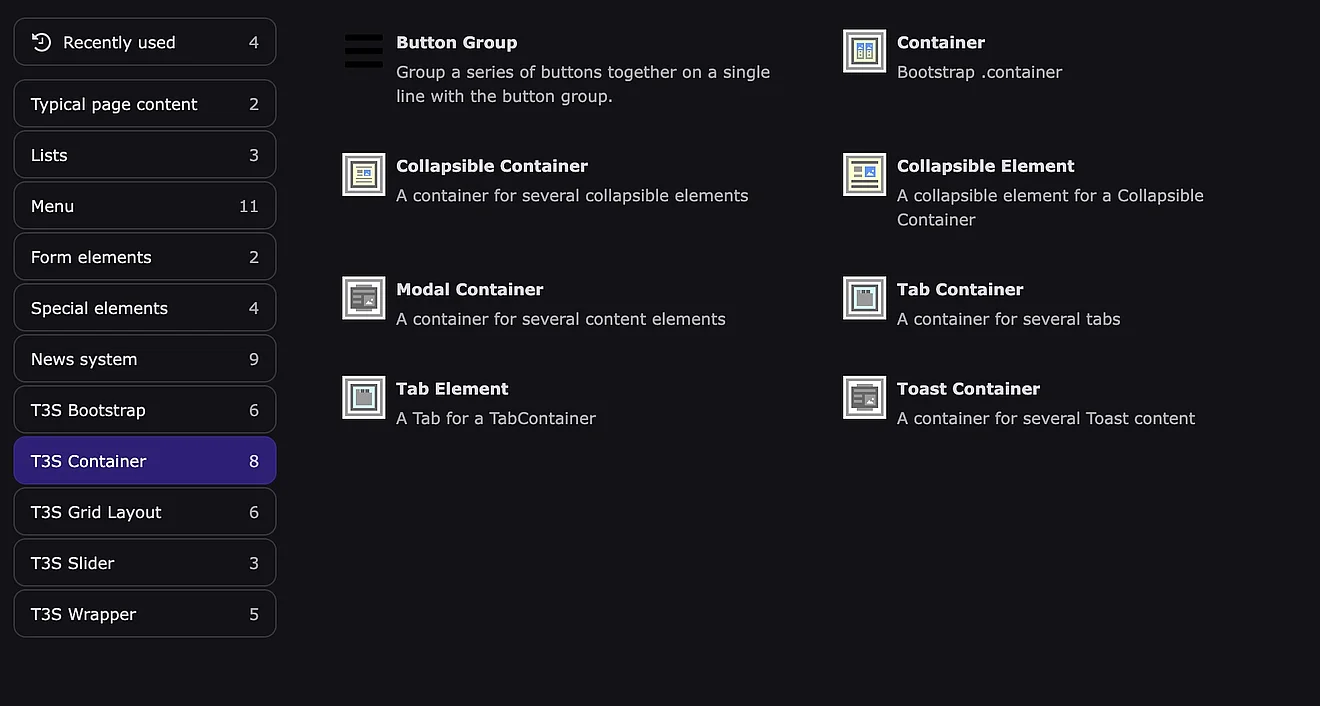This screenshot has width=1320, height=706.
Task: Click the Button Group hamburger icon
Action: pos(364,51)
